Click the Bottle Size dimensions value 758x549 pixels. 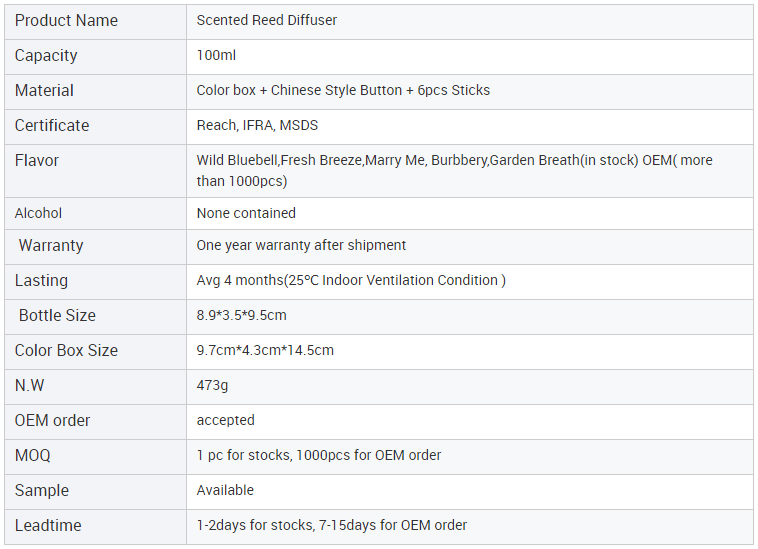241,316
